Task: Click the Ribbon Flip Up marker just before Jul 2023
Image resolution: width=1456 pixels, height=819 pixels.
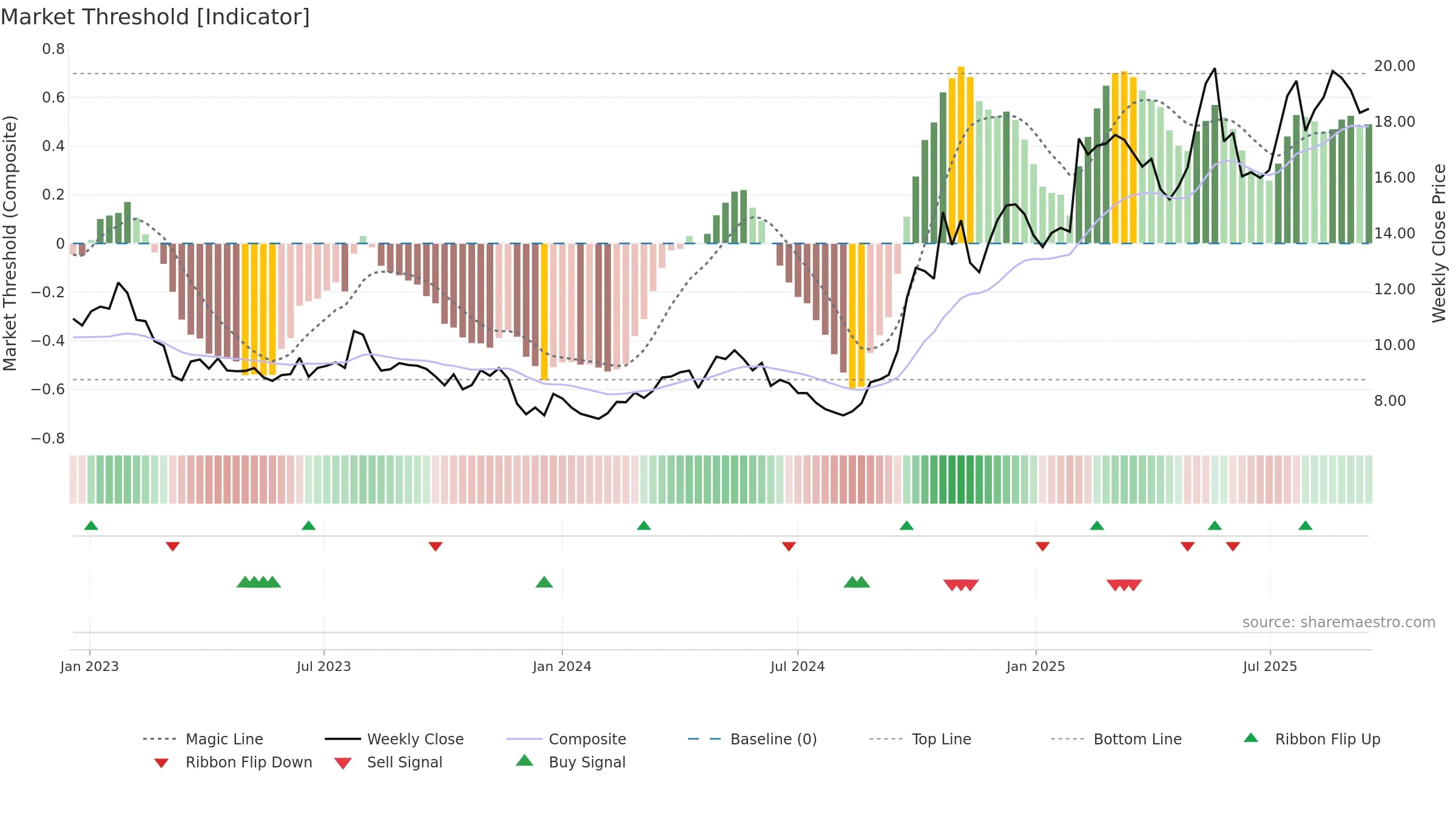Action: [308, 525]
